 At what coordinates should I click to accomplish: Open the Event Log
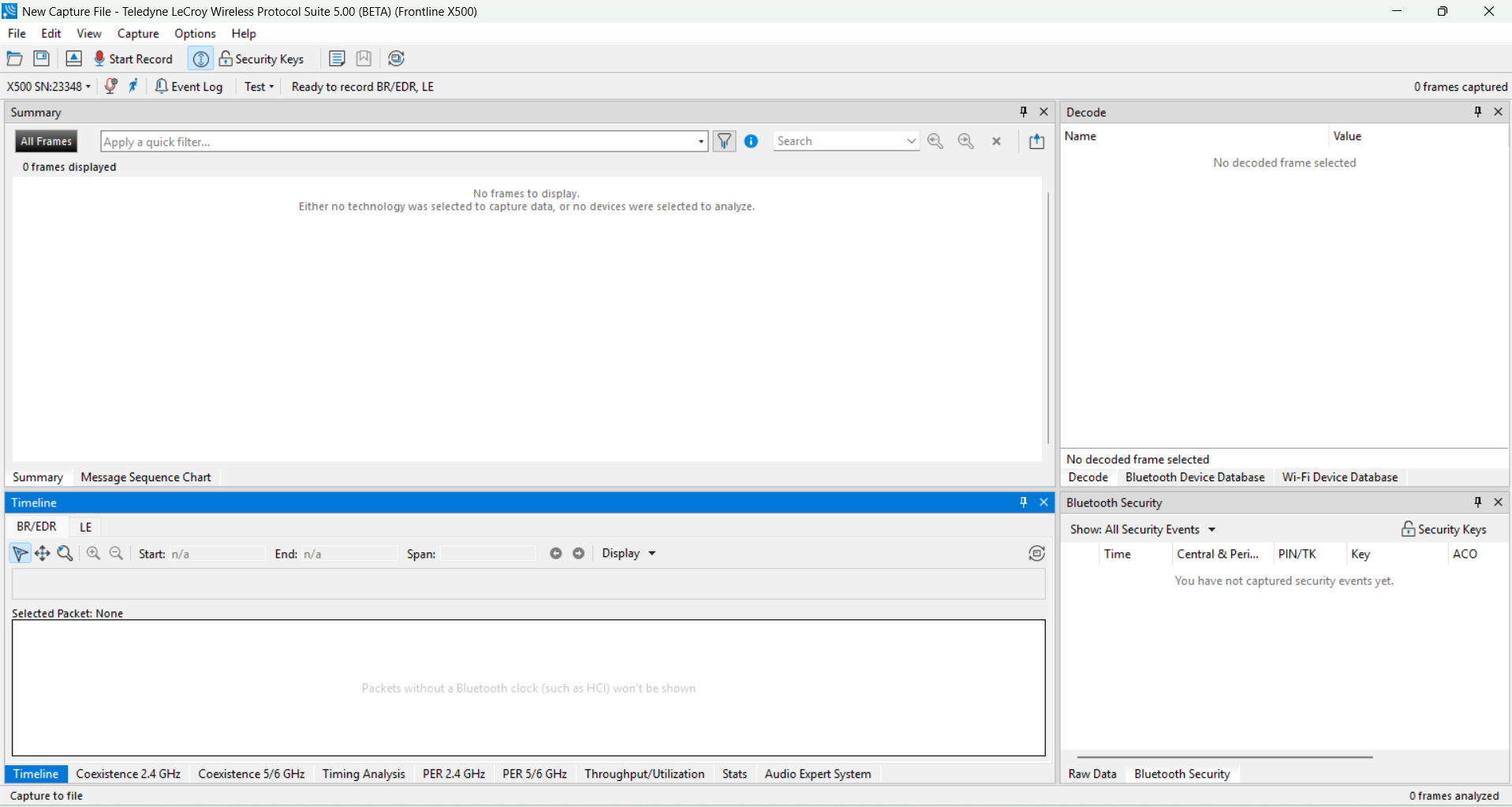(x=189, y=87)
